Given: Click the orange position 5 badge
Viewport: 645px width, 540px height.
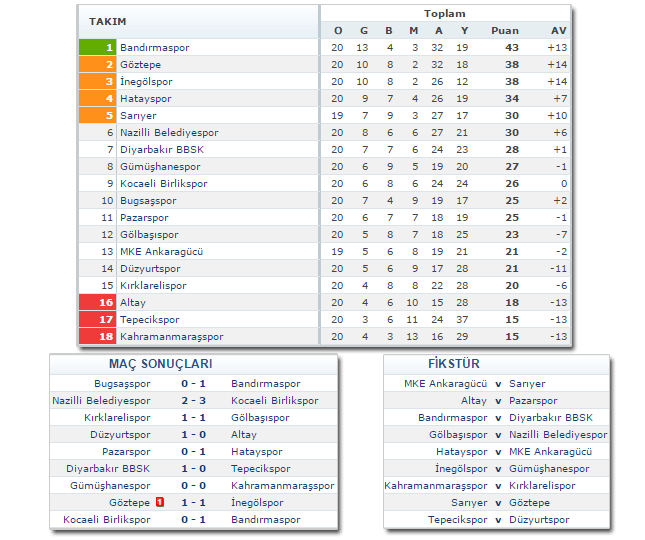Looking at the screenshot, I should pos(98,116).
